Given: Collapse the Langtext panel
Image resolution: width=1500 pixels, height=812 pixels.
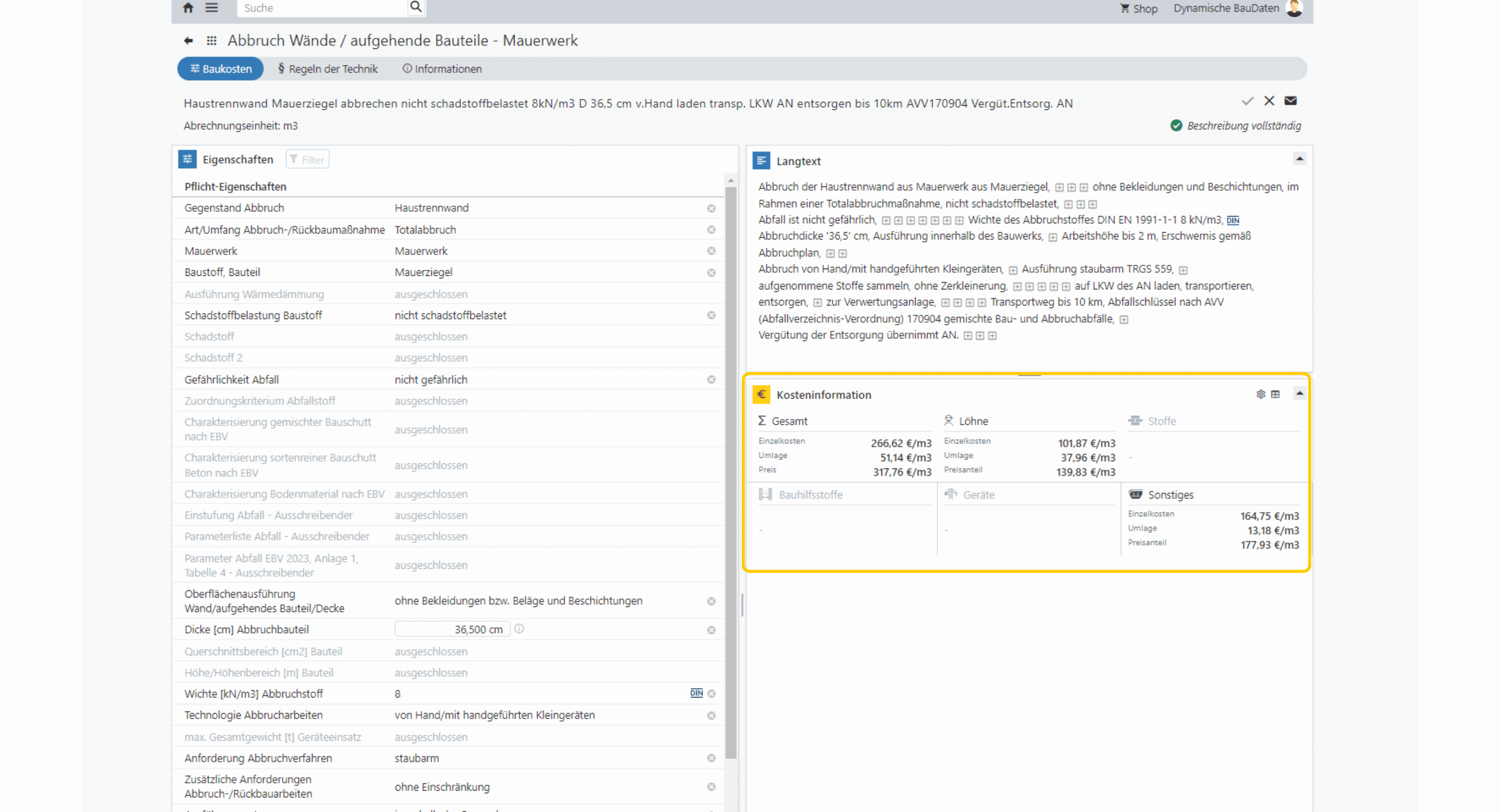Looking at the screenshot, I should tap(1299, 159).
